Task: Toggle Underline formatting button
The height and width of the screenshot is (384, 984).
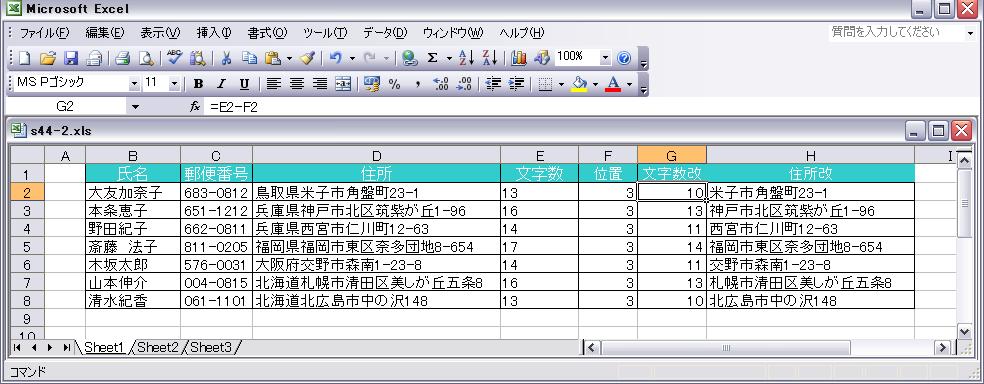Action: [x=244, y=83]
